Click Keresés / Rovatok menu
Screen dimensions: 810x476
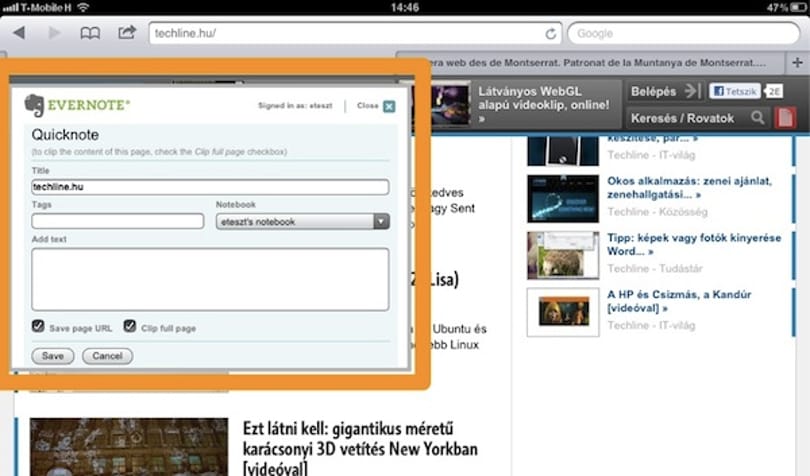[x=682, y=118]
